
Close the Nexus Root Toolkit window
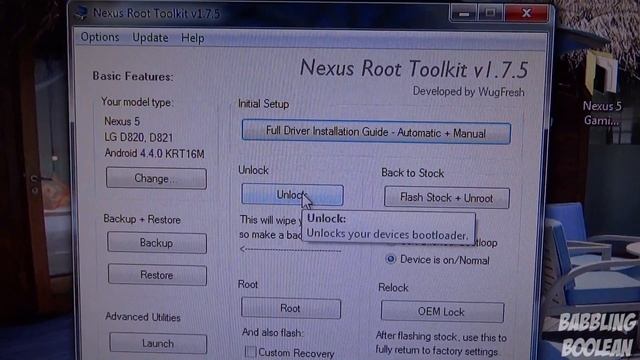click(526, 13)
